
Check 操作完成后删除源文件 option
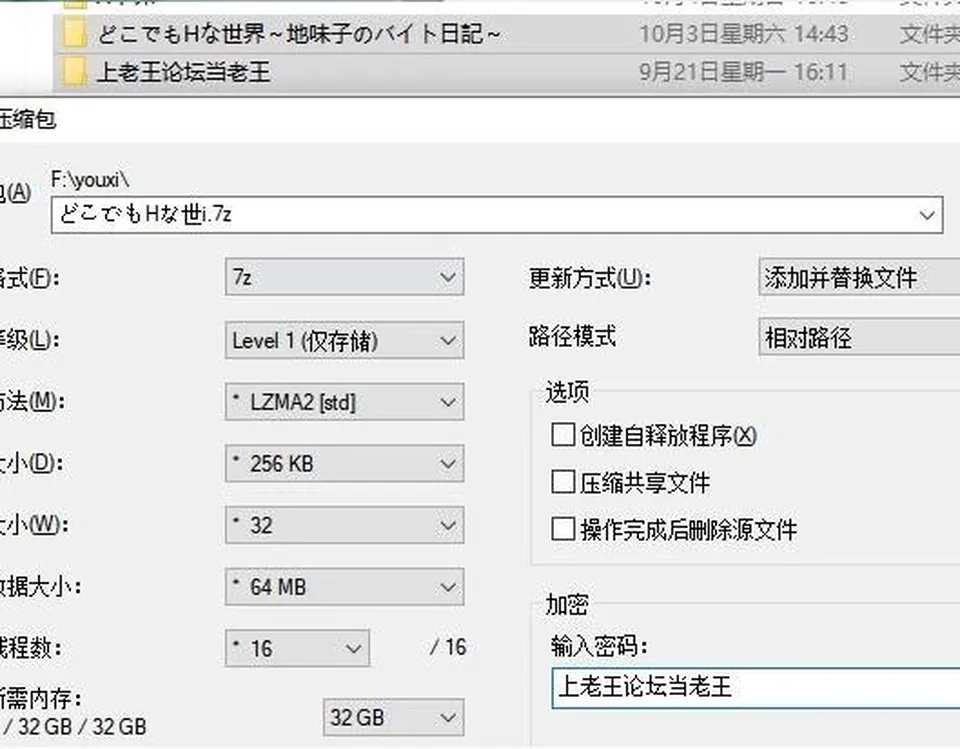coord(563,529)
